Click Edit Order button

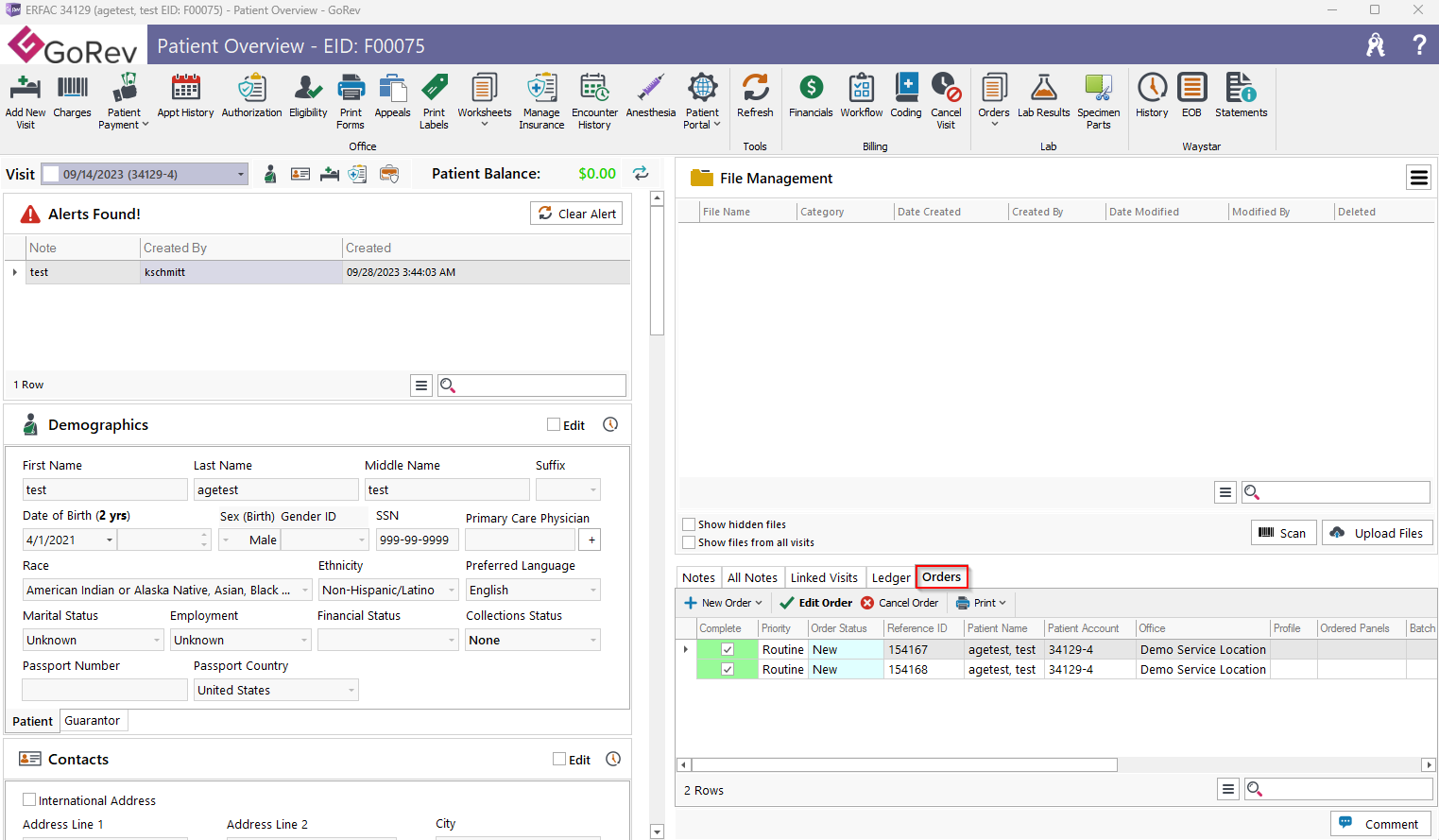point(816,603)
